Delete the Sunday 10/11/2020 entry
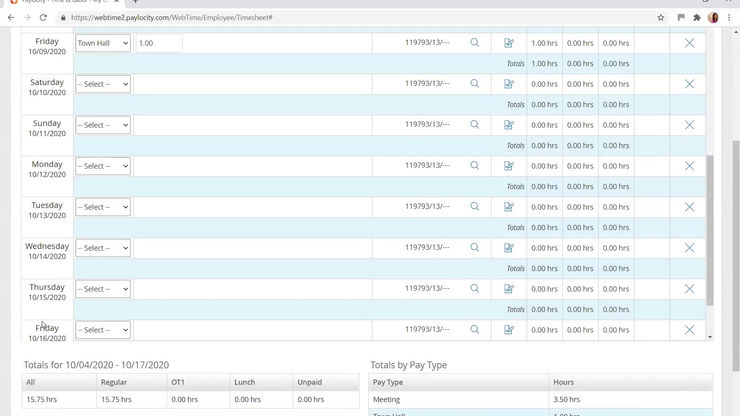 click(690, 125)
